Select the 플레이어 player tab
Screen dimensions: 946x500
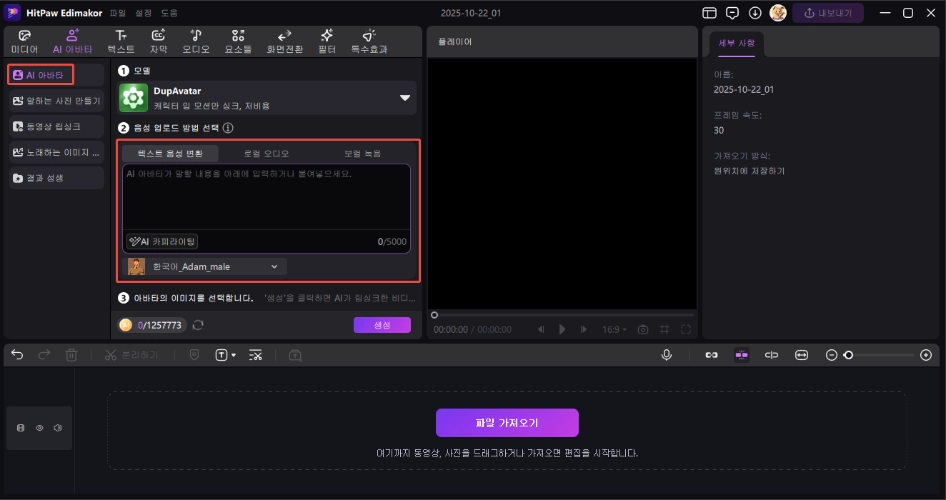click(453, 42)
